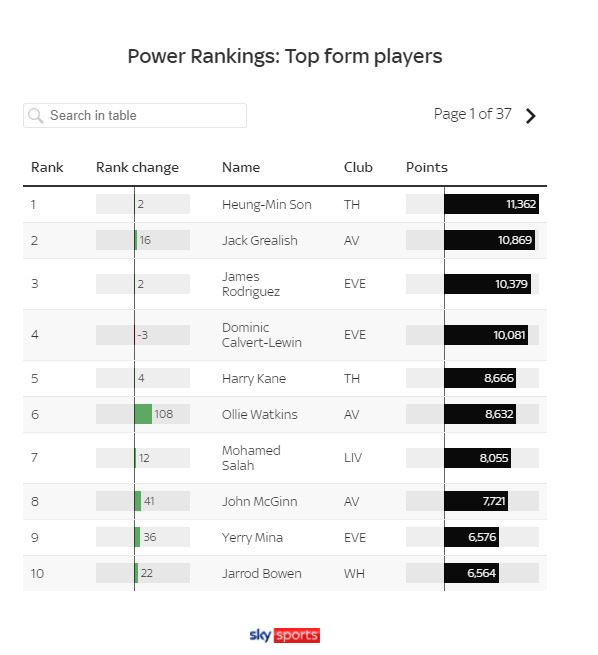Screen dimensions: 598x655
Task: Click Dominic Calvert-Lewin's -3 rank change
Action: (142, 335)
